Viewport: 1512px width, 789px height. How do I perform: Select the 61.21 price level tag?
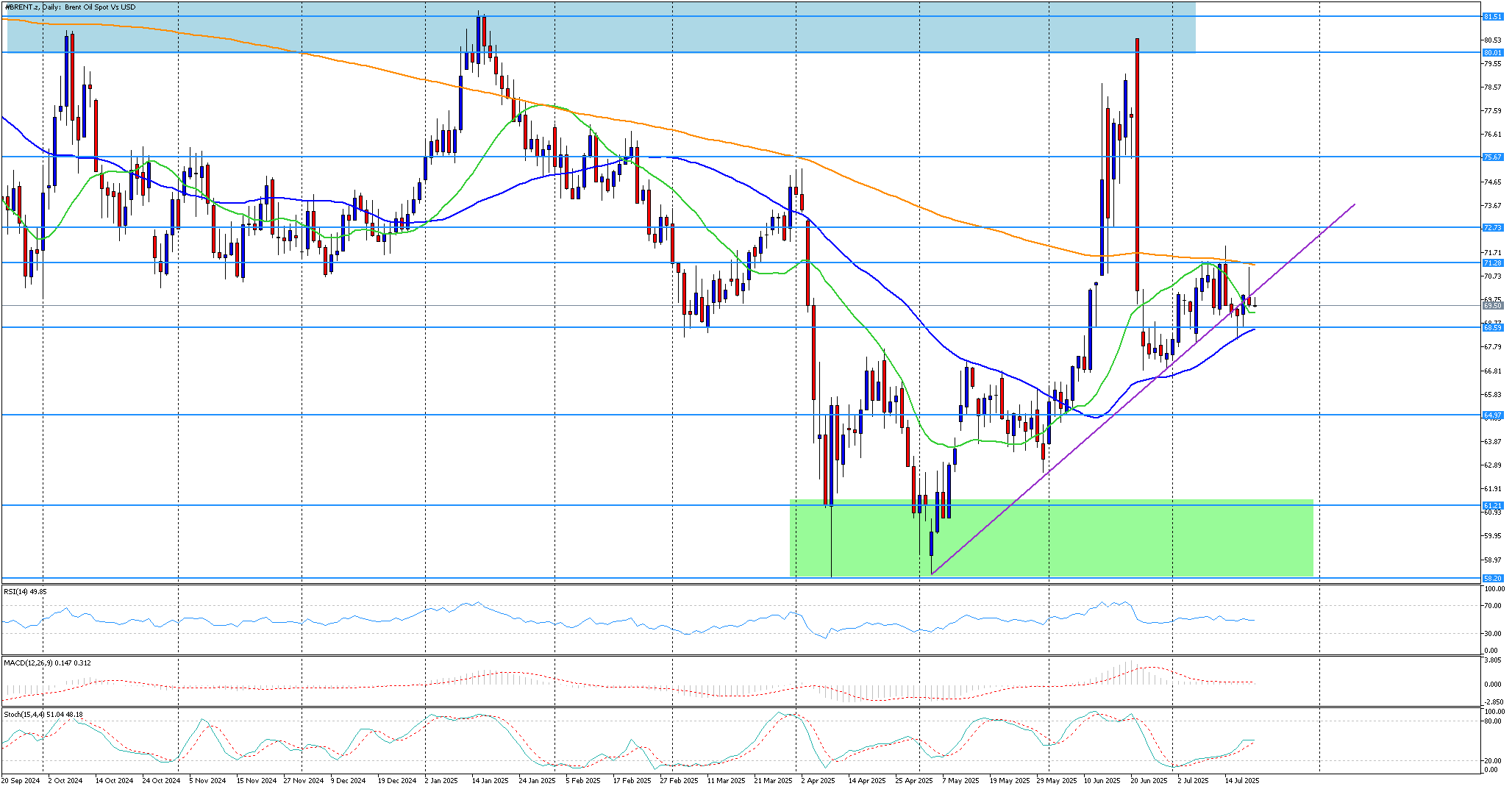click(x=1492, y=505)
